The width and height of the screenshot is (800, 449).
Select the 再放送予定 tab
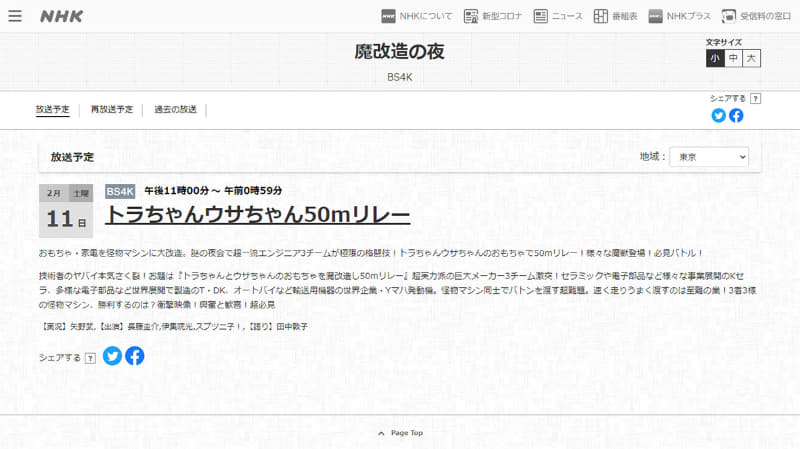coord(112,109)
